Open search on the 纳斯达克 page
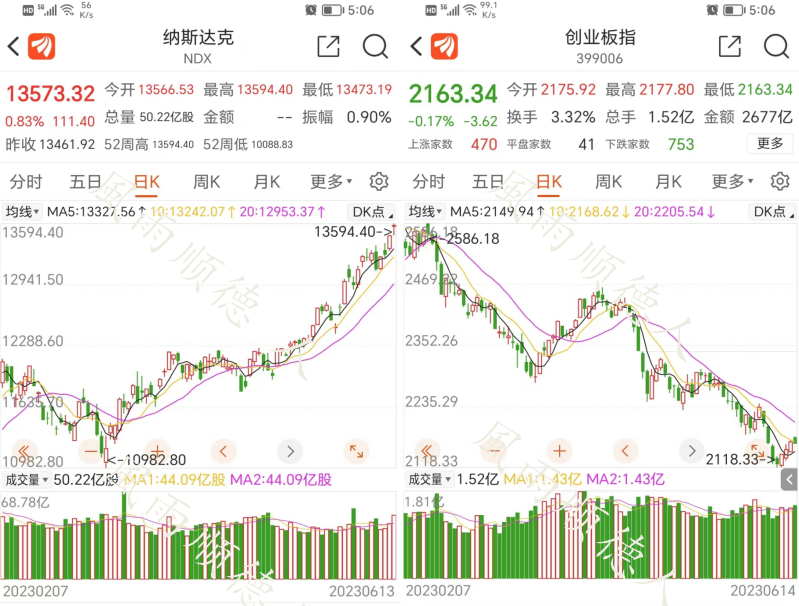 click(376, 46)
